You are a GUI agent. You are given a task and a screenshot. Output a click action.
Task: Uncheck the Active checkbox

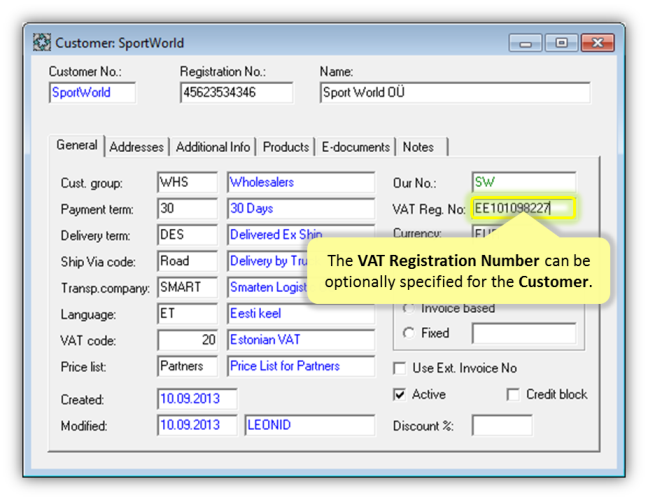pos(400,395)
